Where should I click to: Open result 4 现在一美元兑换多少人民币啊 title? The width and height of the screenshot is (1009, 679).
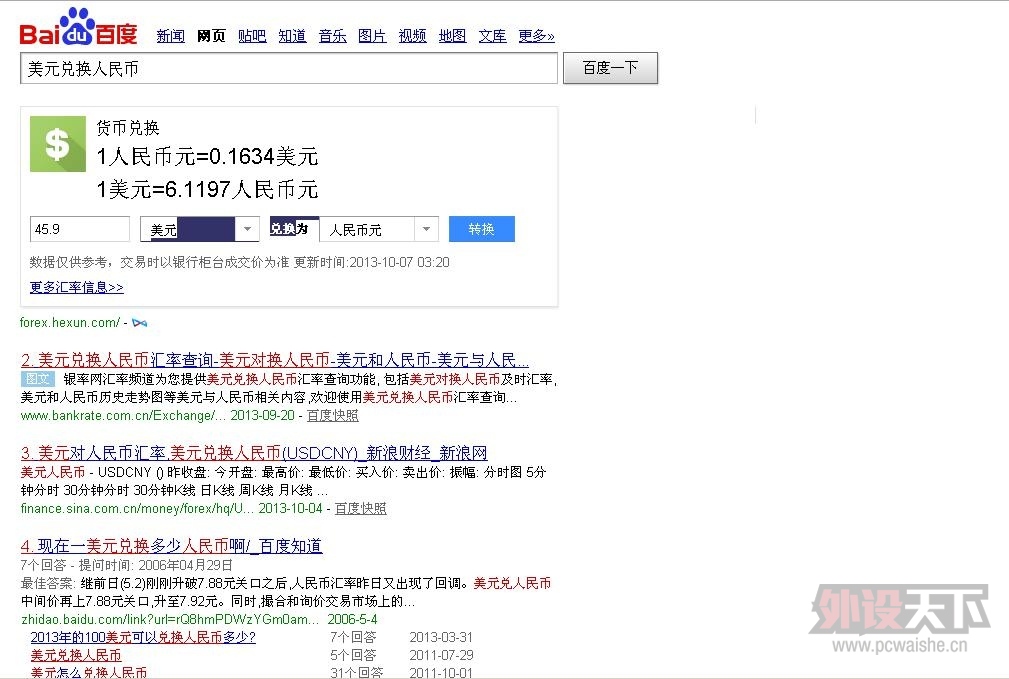click(x=171, y=546)
